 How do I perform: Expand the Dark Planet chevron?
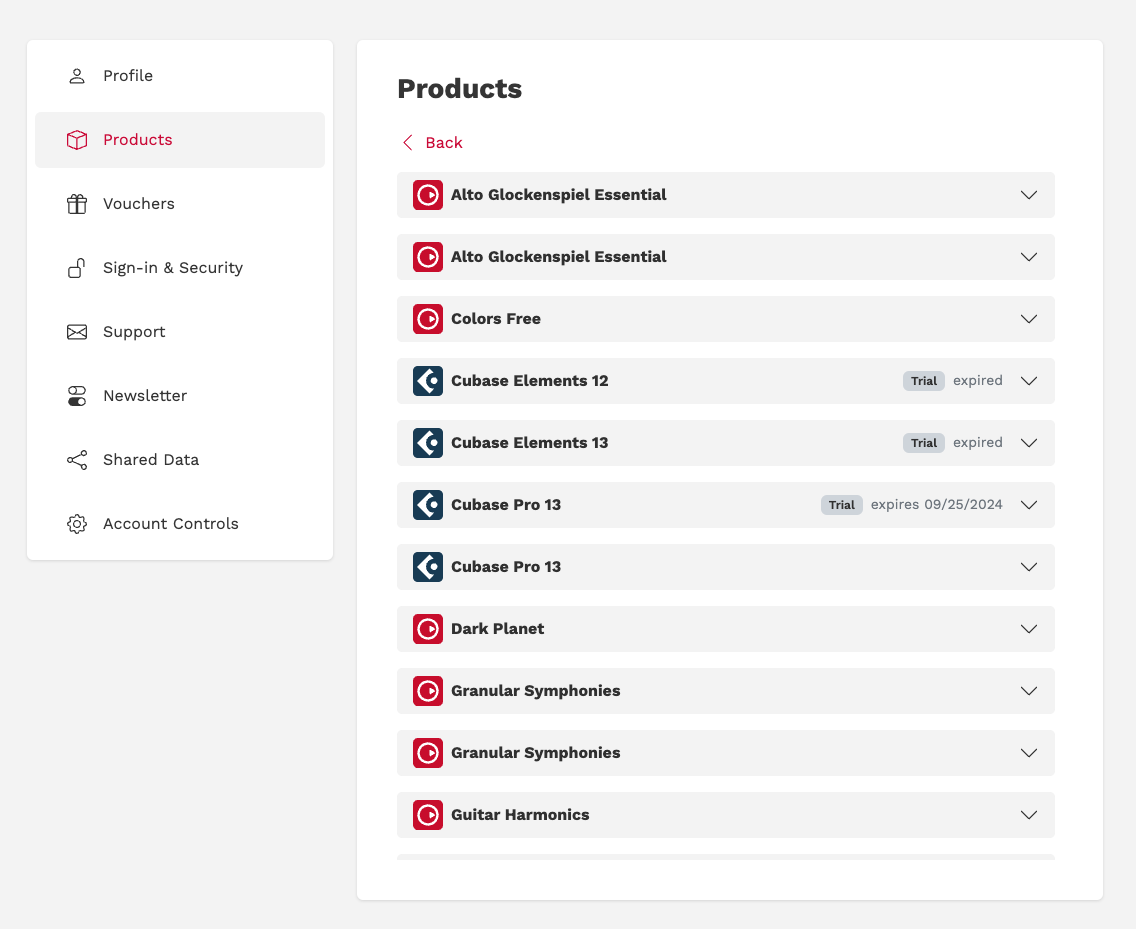[1029, 629]
